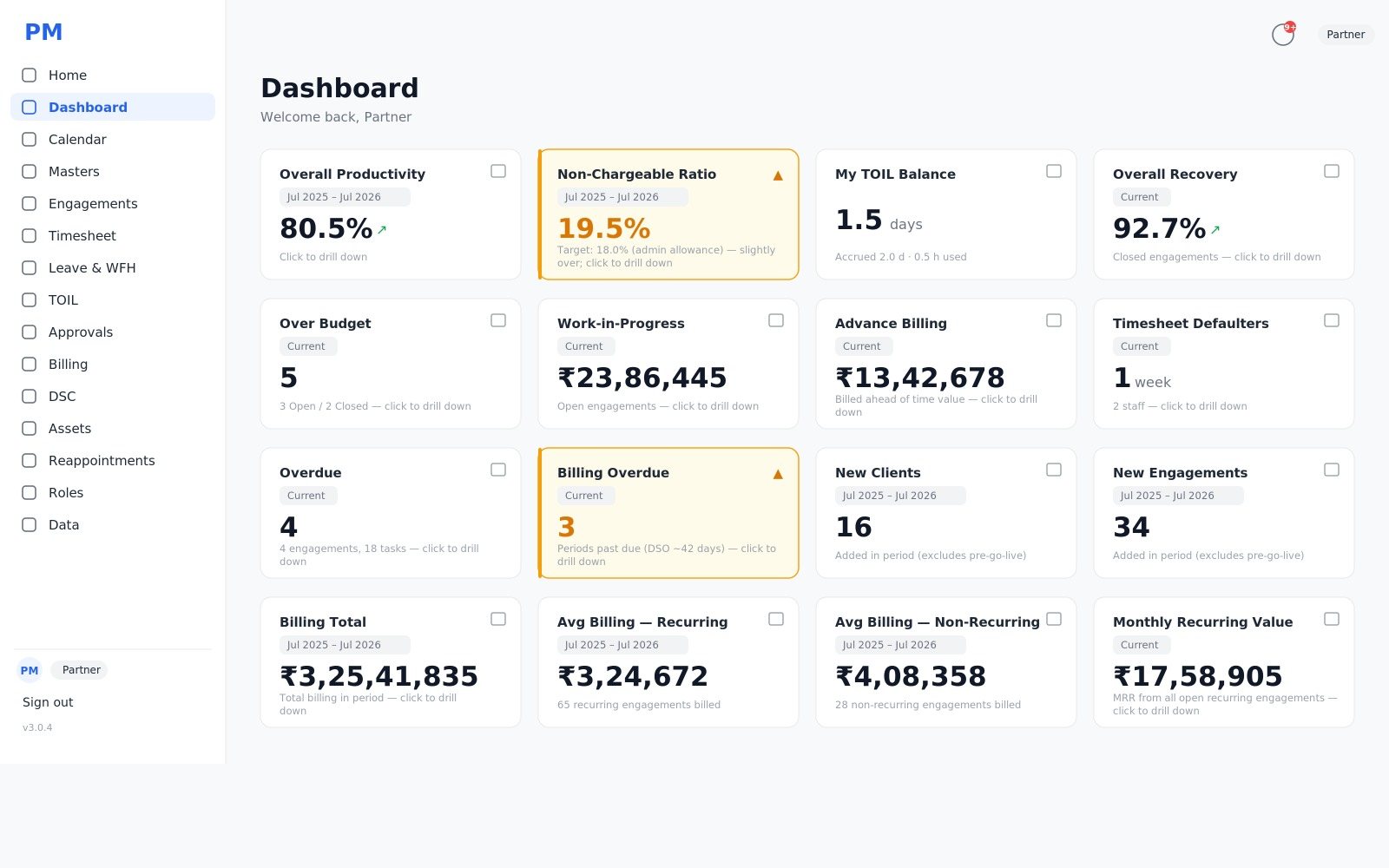This screenshot has height=868, width=1389.
Task: Click the Approvals sidebar icon
Action: [x=30, y=332]
